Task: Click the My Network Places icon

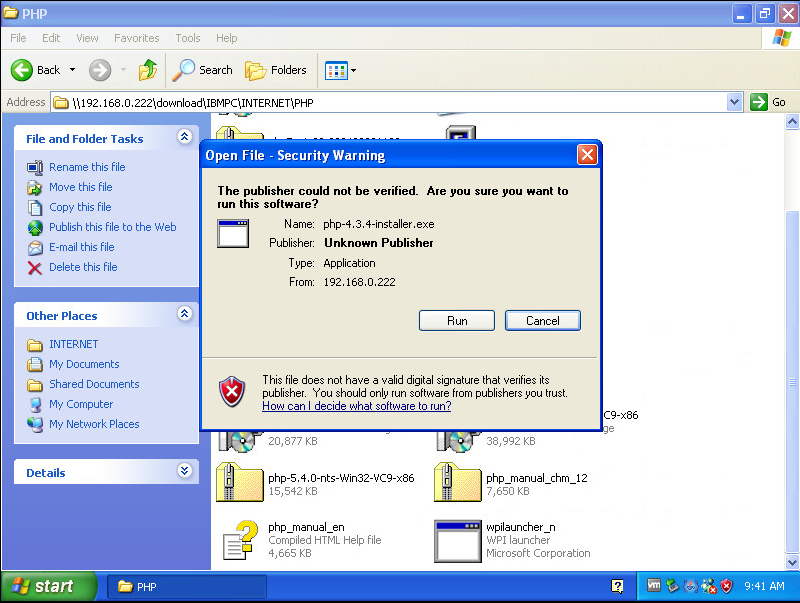Action: point(35,424)
